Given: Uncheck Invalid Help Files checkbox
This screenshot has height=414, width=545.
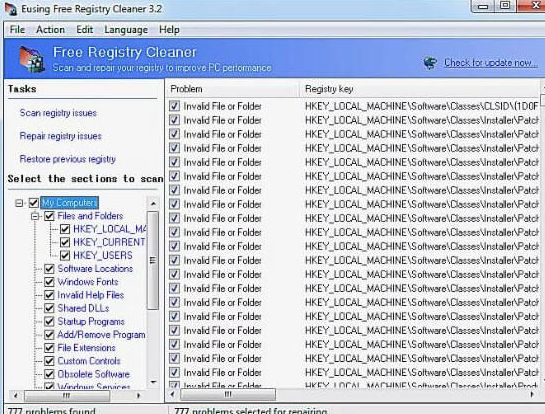Looking at the screenshot, I should pyautogui.click(x=49, y=295).
